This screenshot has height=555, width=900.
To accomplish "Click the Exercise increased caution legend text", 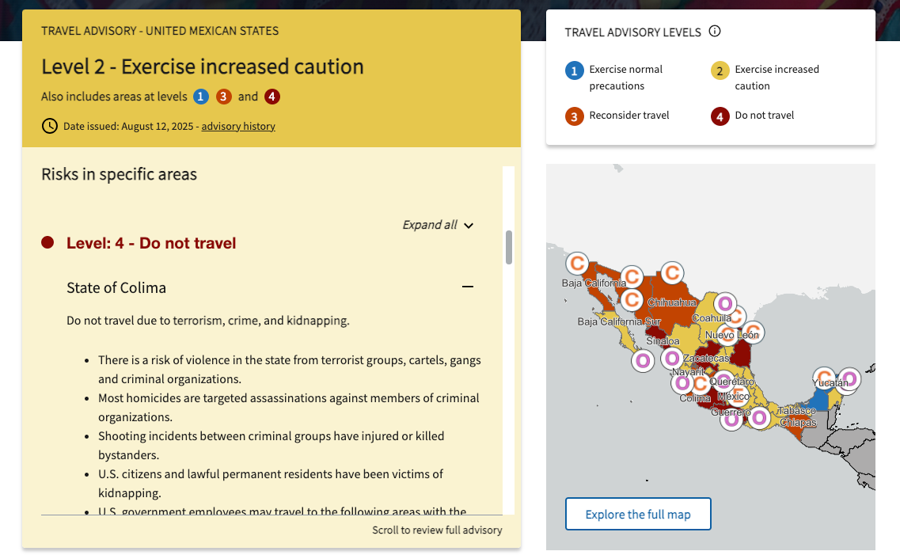I will point(777,77).
